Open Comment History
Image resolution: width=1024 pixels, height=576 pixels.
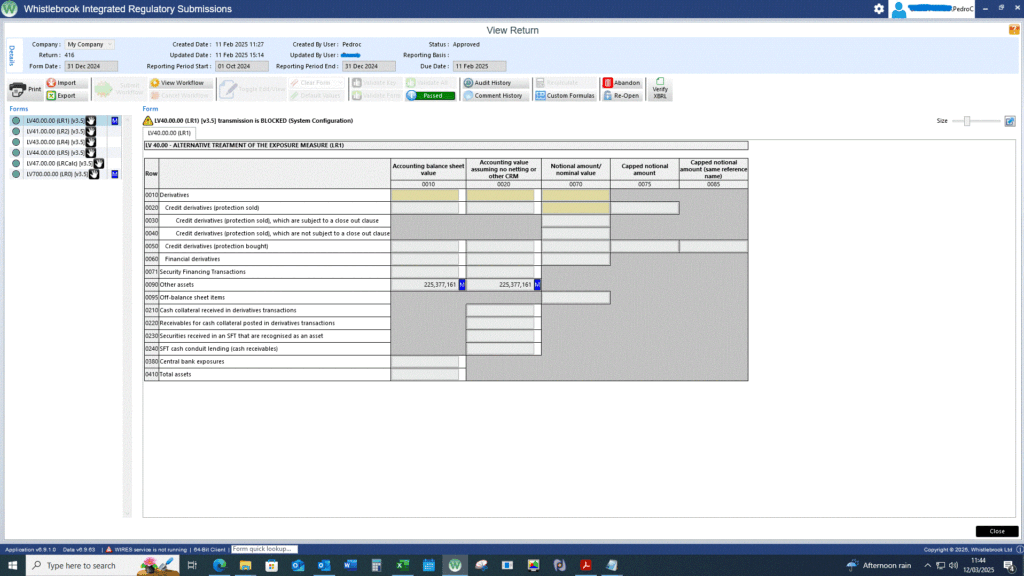coord(492,96)
